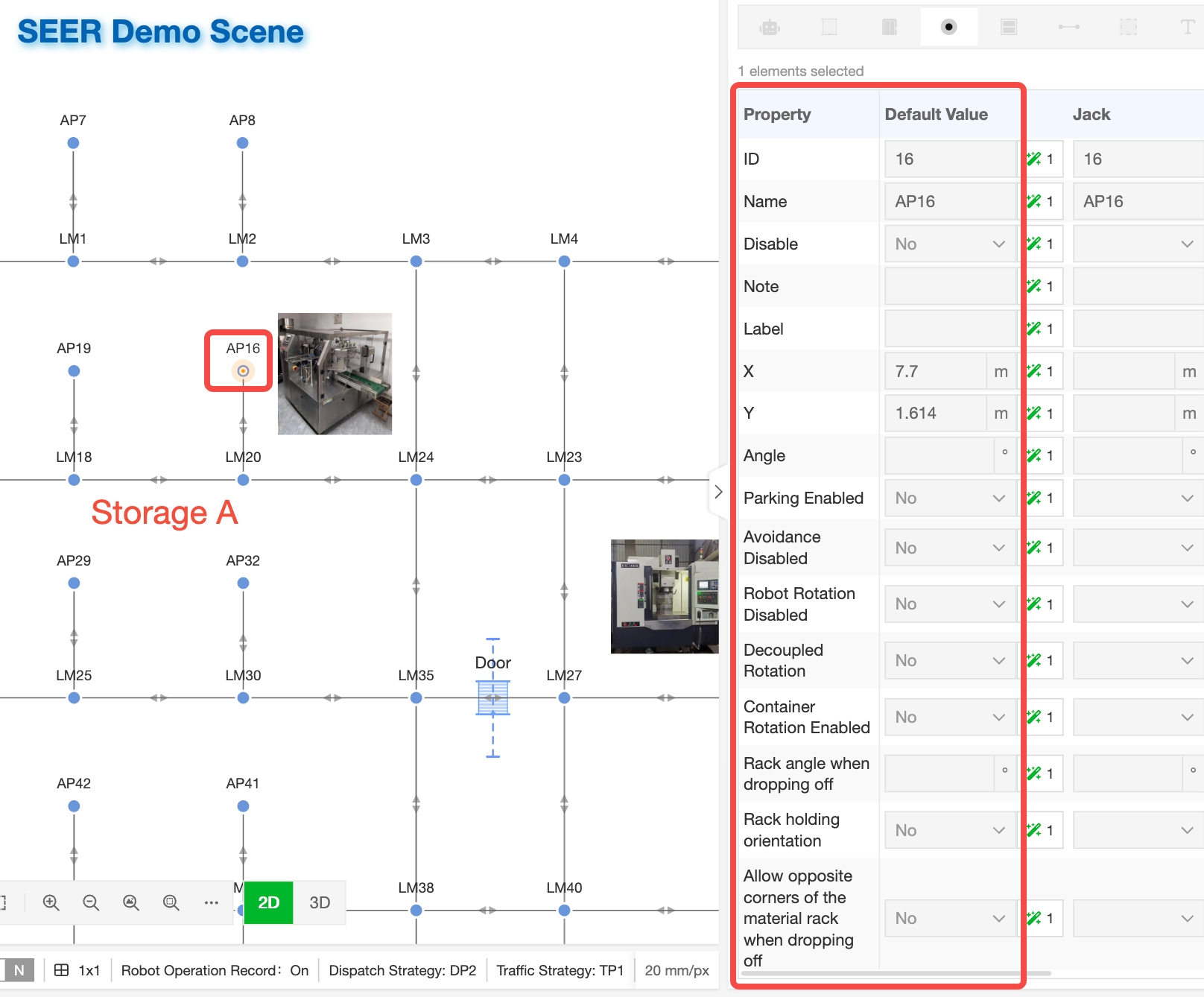This screenshot has height=997, width=1204.
Task: Click the Traffic Strategy: TP1 status entry
Action: 560,970
